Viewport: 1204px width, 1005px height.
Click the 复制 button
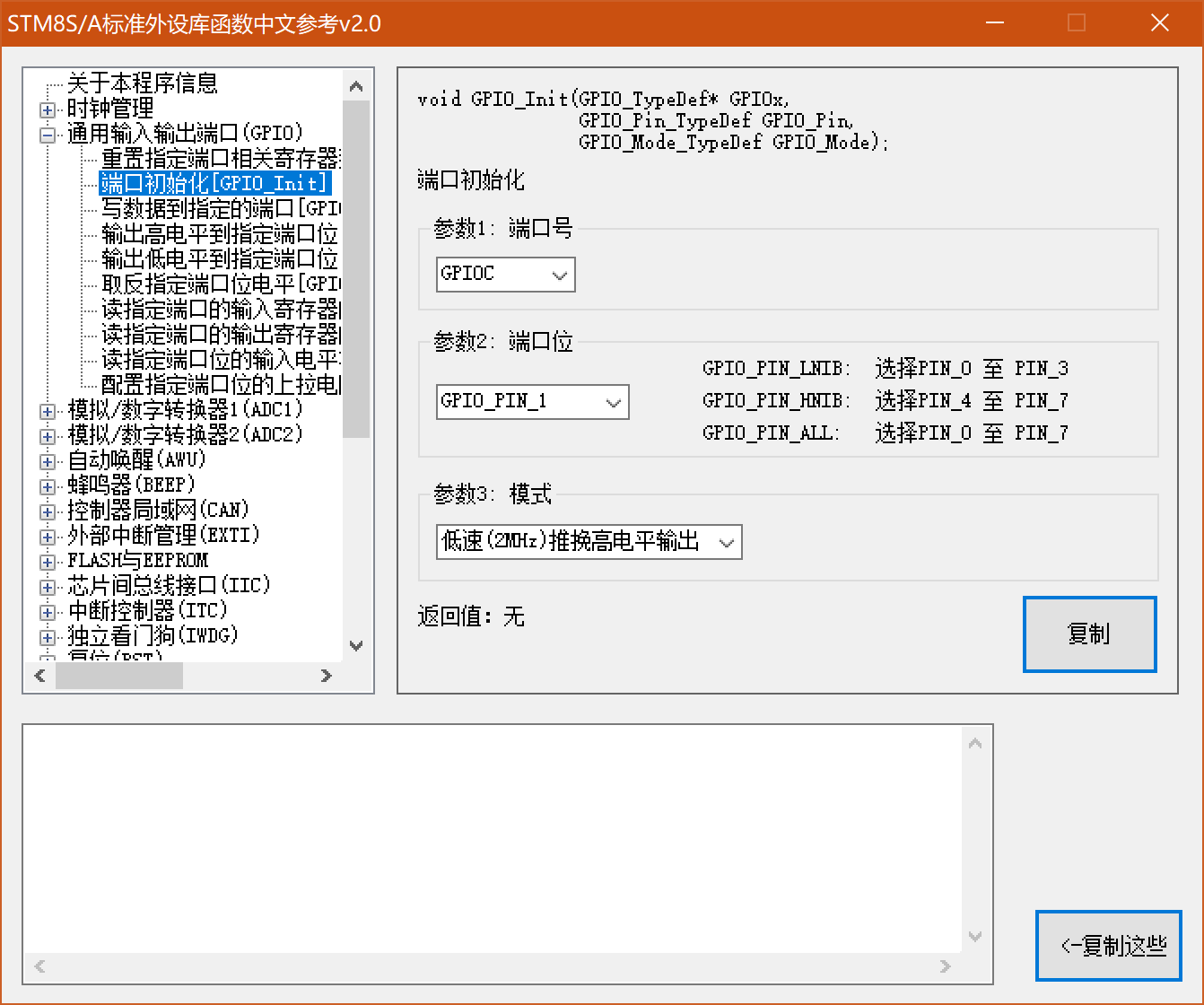(1089, 634)
